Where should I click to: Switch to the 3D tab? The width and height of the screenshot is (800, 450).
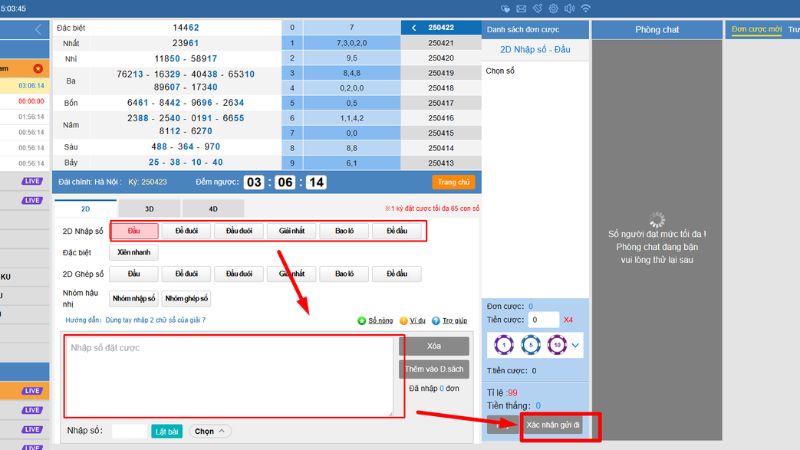pos(149,209)
